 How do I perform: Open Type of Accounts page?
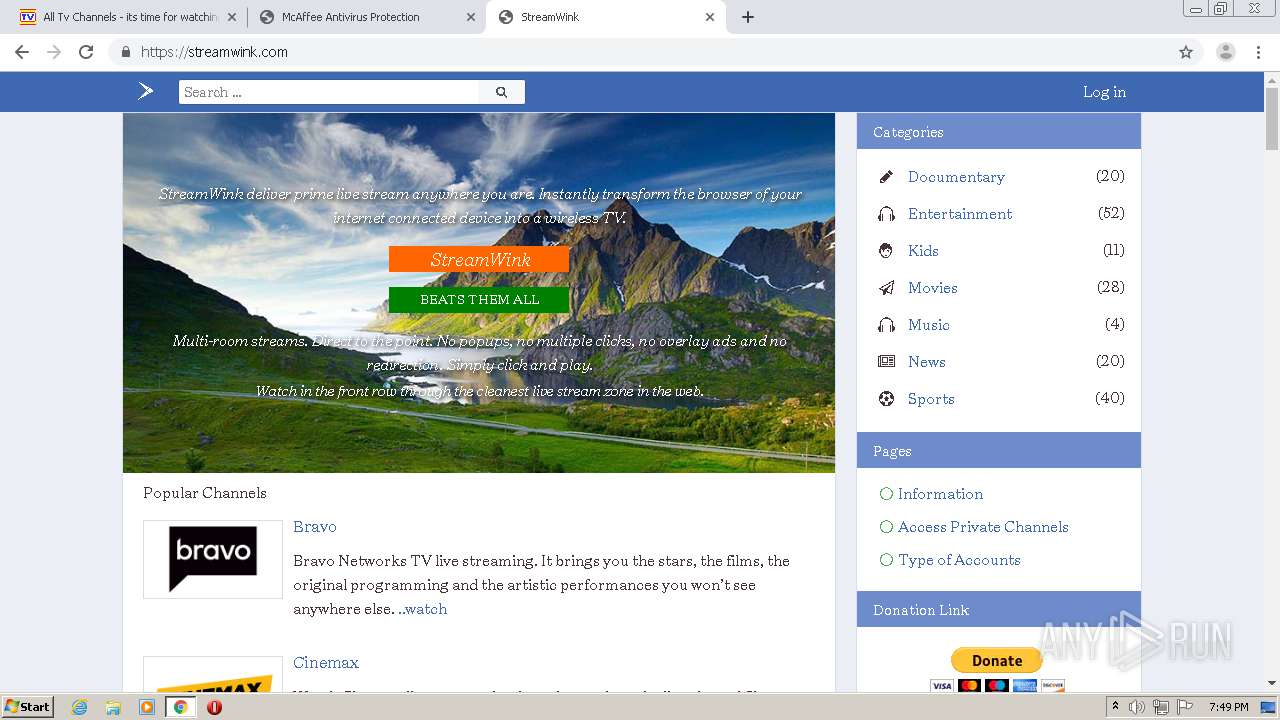pyautogui.click(x=959, y=560)
